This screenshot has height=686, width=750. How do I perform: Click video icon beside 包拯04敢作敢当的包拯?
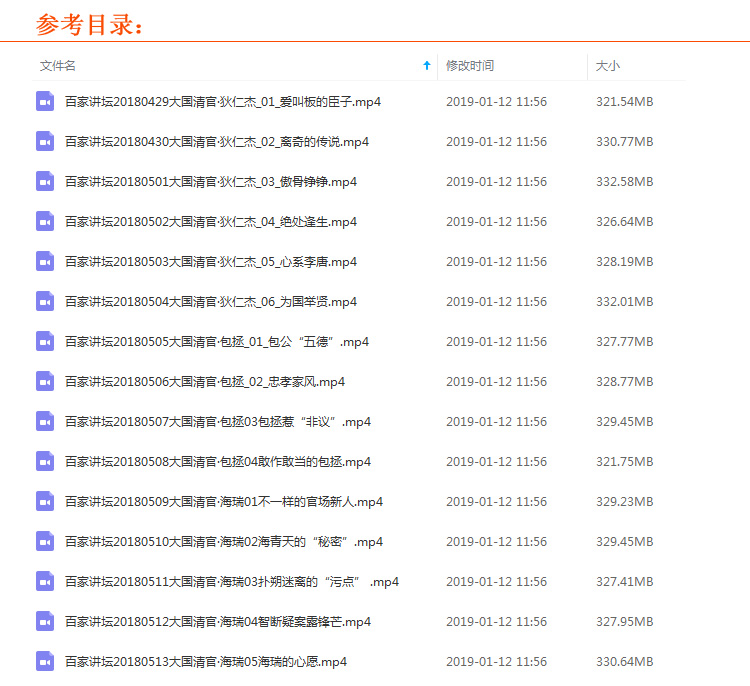45,461
